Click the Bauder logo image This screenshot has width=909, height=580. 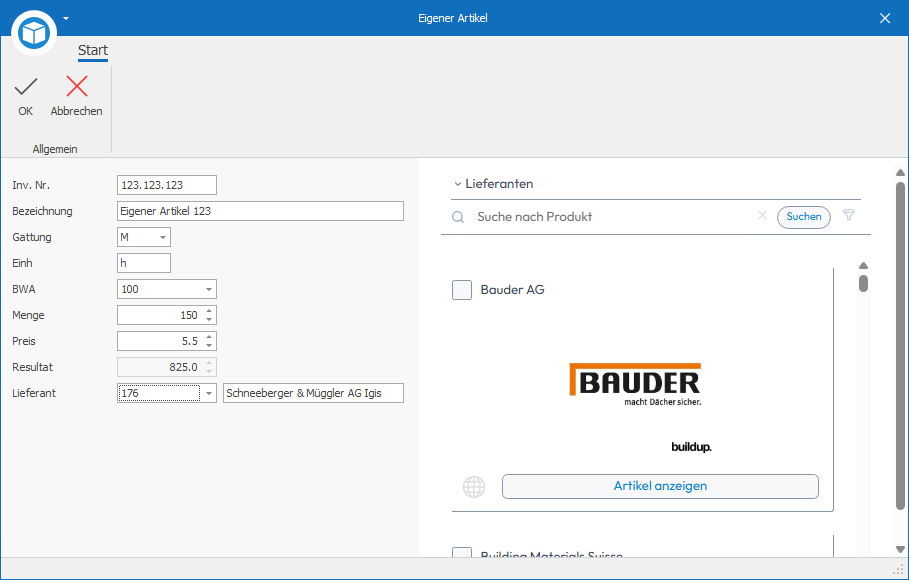click(635, 385)
